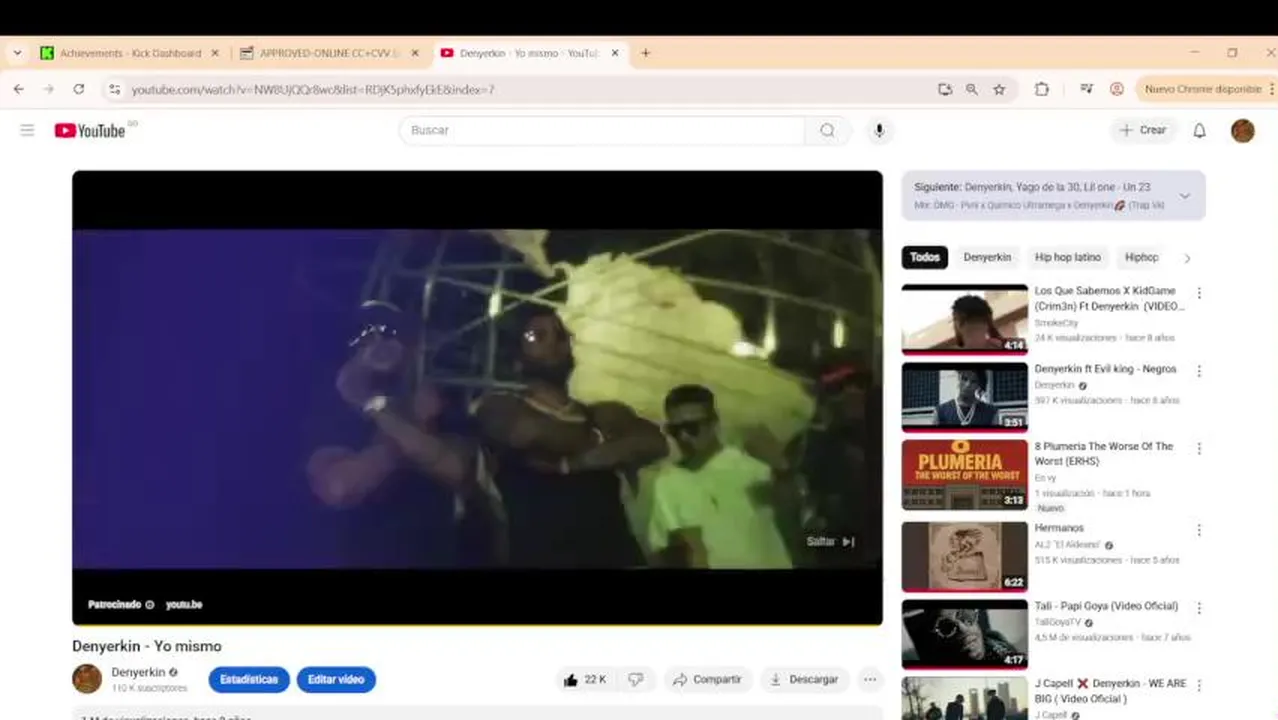The height and width of the screenshot is (720, 1278).
Task: Open the notifications bell
Action: [1199, 130]
